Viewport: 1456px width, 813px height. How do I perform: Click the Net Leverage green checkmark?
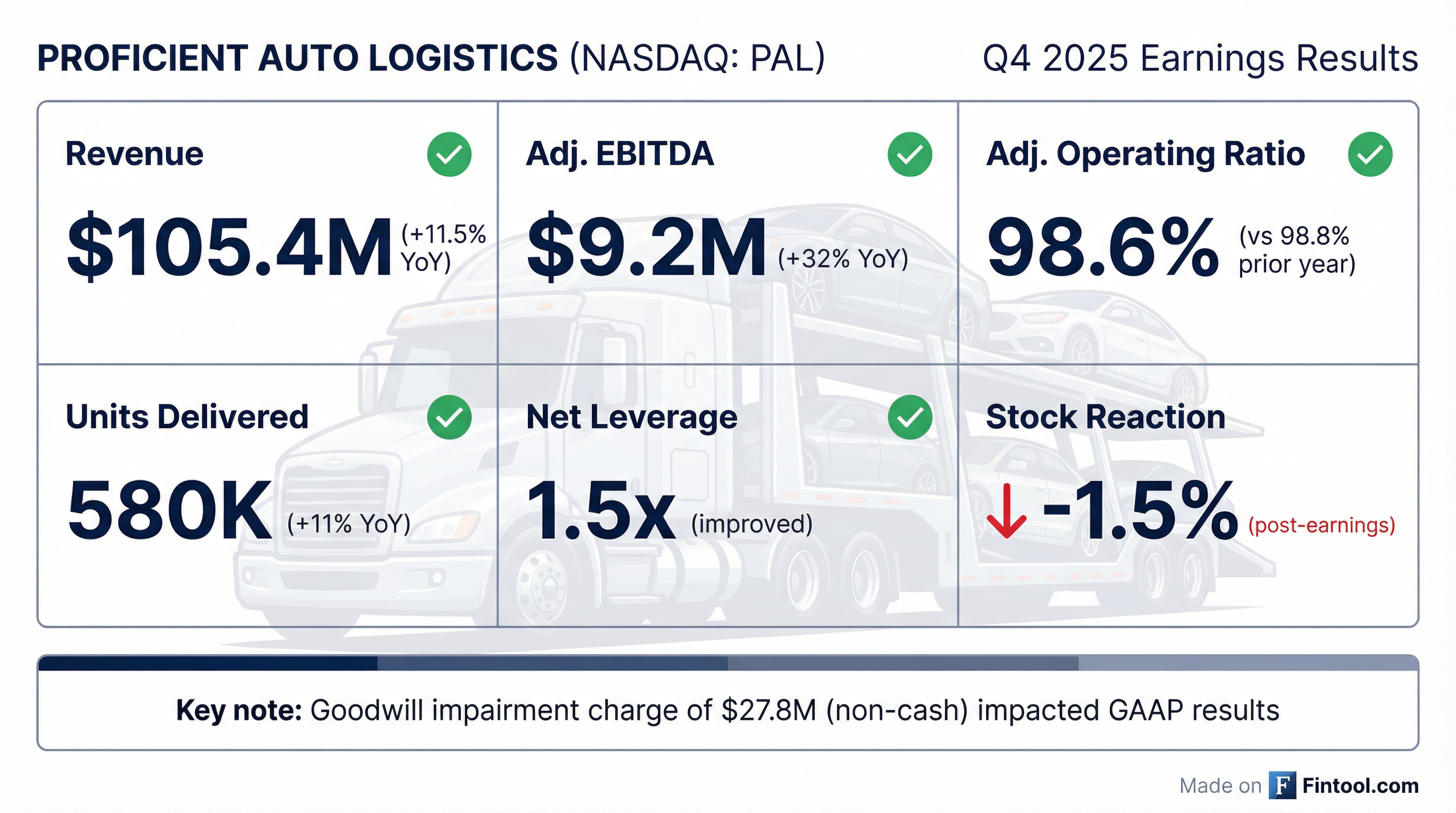pyautogui.click(x=910, y=417)
